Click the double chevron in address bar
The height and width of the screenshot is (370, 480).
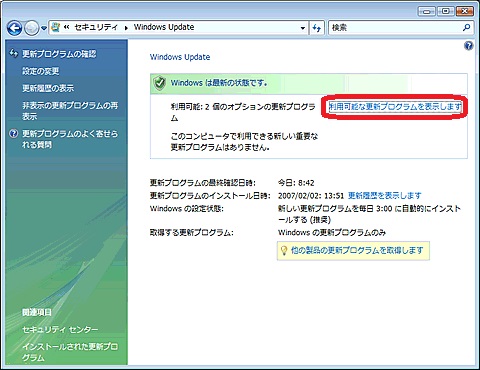pyautogui.click(x=66, y=27)
